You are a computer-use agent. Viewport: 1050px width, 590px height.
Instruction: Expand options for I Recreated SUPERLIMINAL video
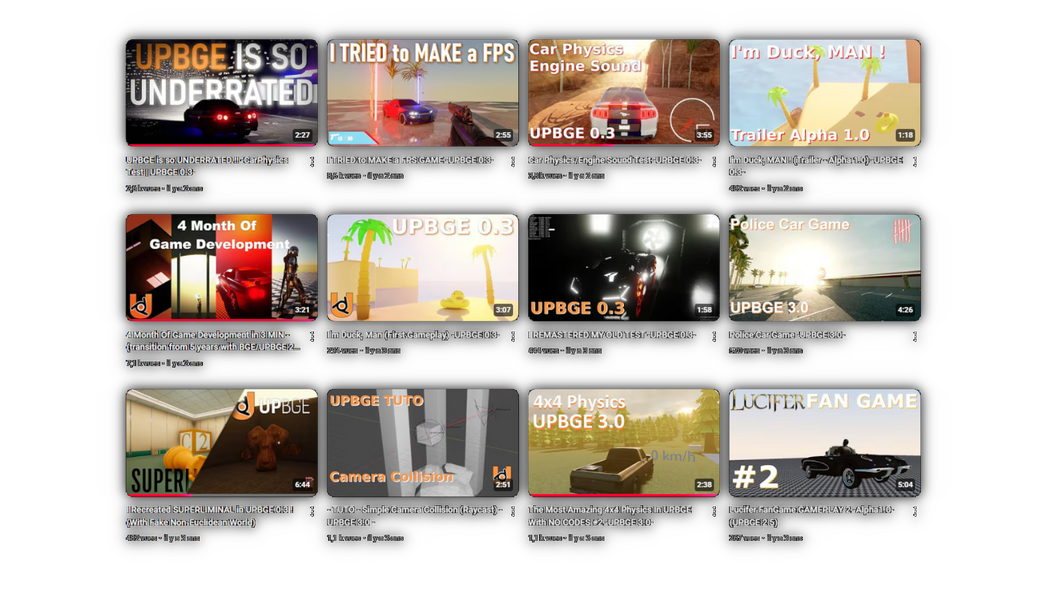[x=312, y=512]
